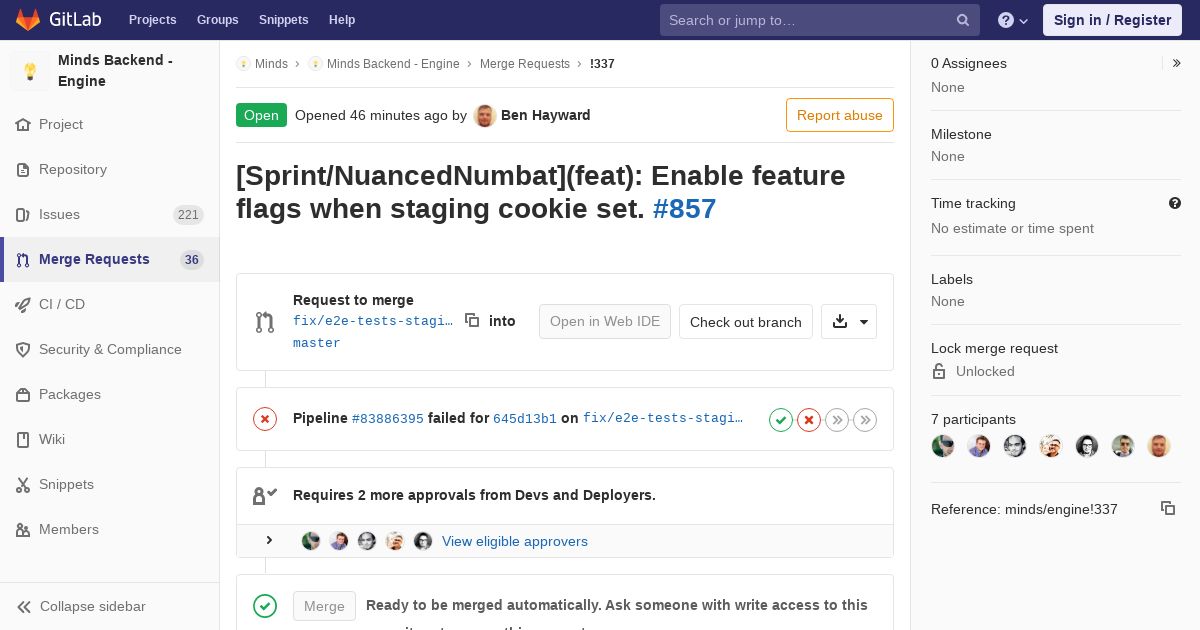Open Wiki in the sidebar
1200x630 pixels.
110,439
